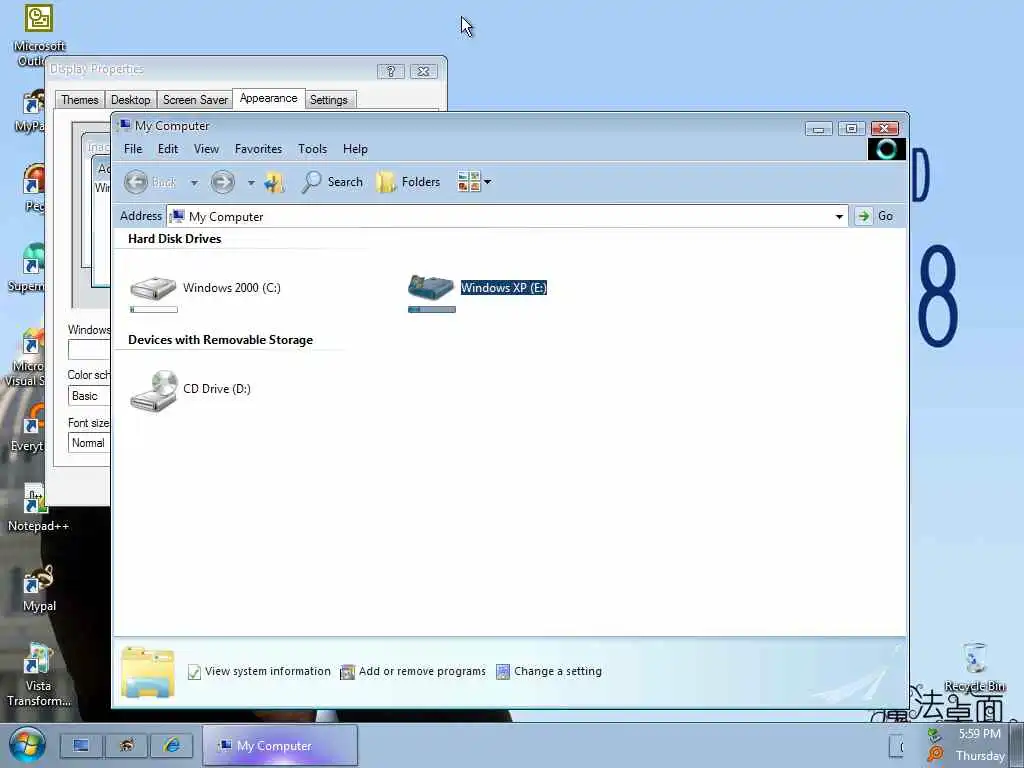Select the Notepad++ desktop shortcut
Viewport: 1024px width, 768px height.
coord(38,508)
